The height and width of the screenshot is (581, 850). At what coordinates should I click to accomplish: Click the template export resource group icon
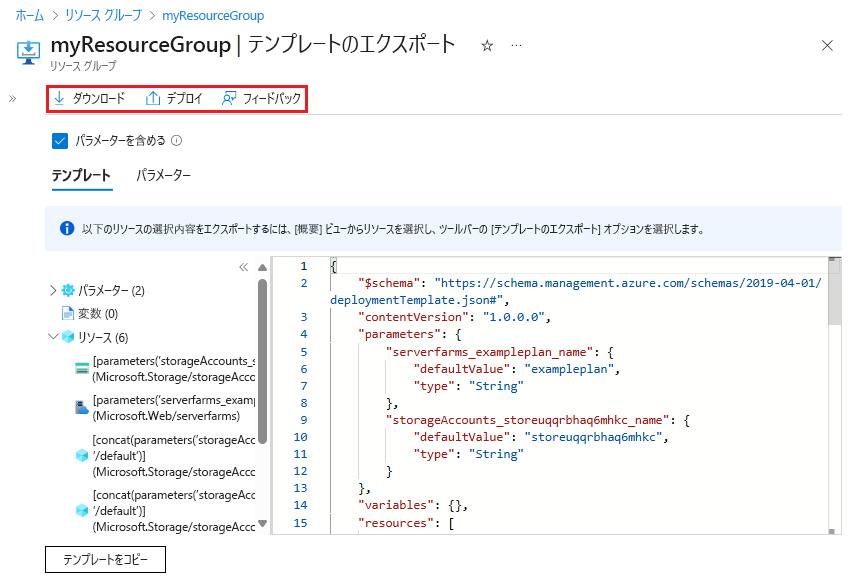[28, 53]
